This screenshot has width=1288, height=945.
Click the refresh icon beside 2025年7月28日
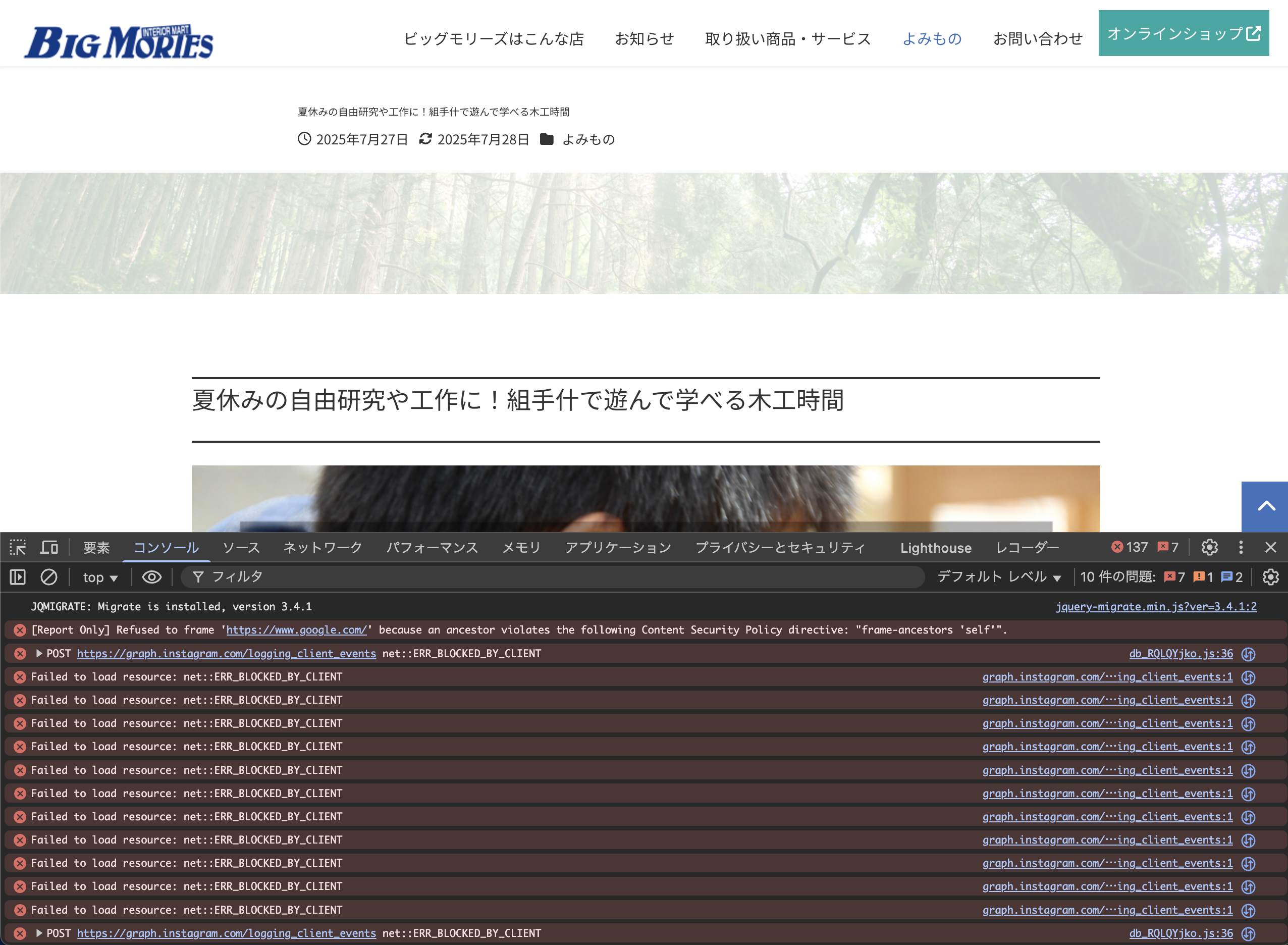tap(425, 139)
